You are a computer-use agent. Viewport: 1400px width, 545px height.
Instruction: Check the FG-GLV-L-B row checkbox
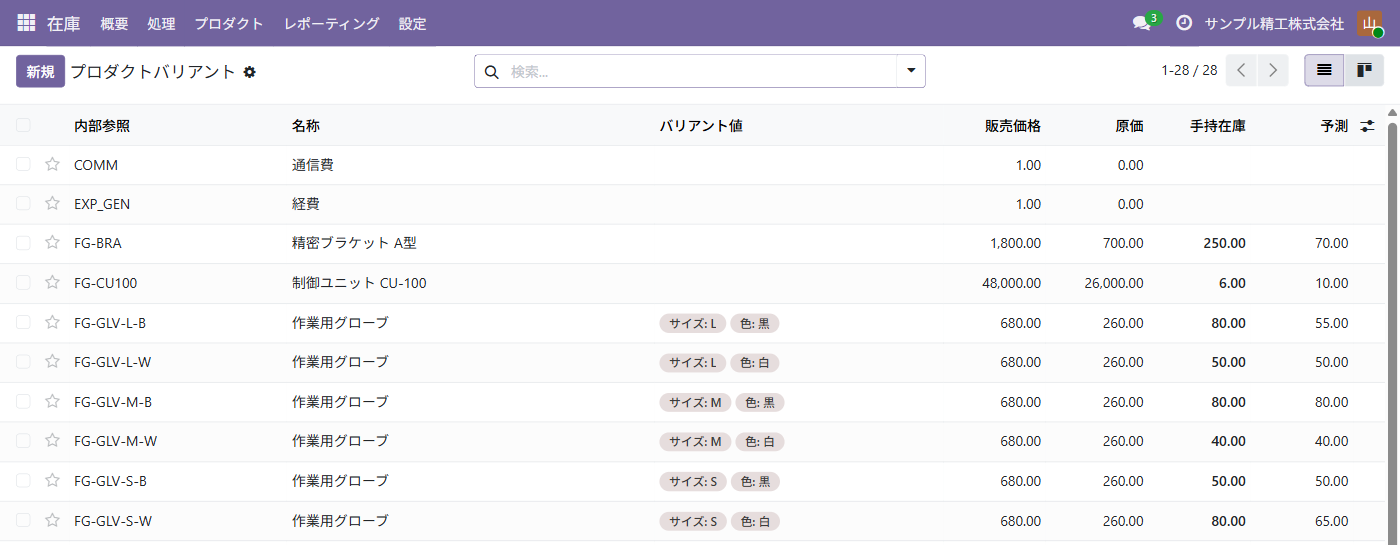[x=23, y=322]
